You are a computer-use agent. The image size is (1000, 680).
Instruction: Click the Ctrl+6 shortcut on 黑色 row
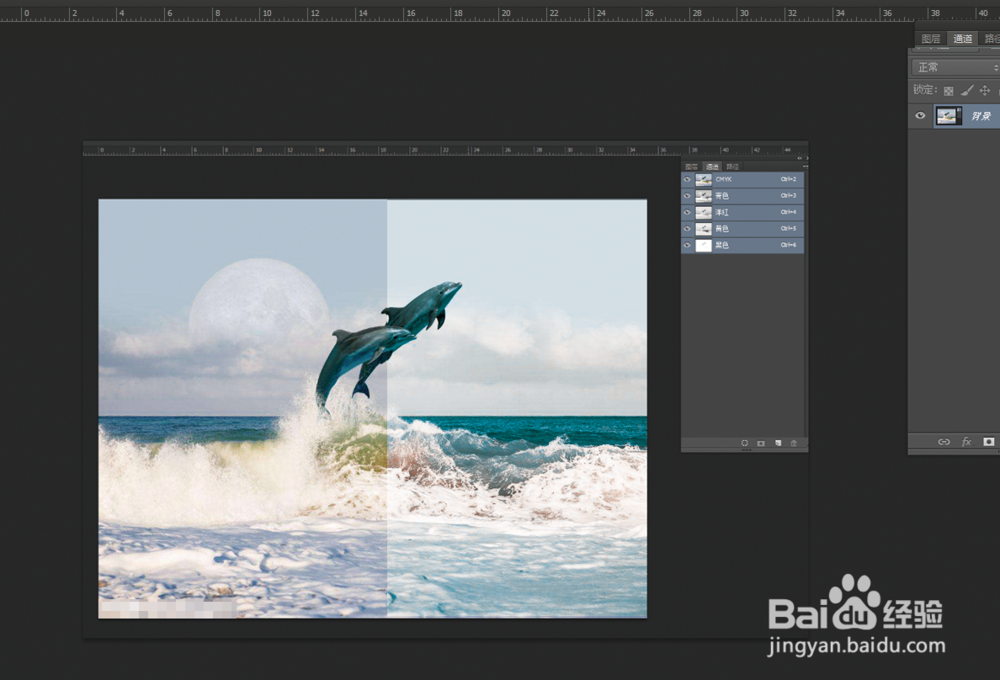click(x=788, y=246)
